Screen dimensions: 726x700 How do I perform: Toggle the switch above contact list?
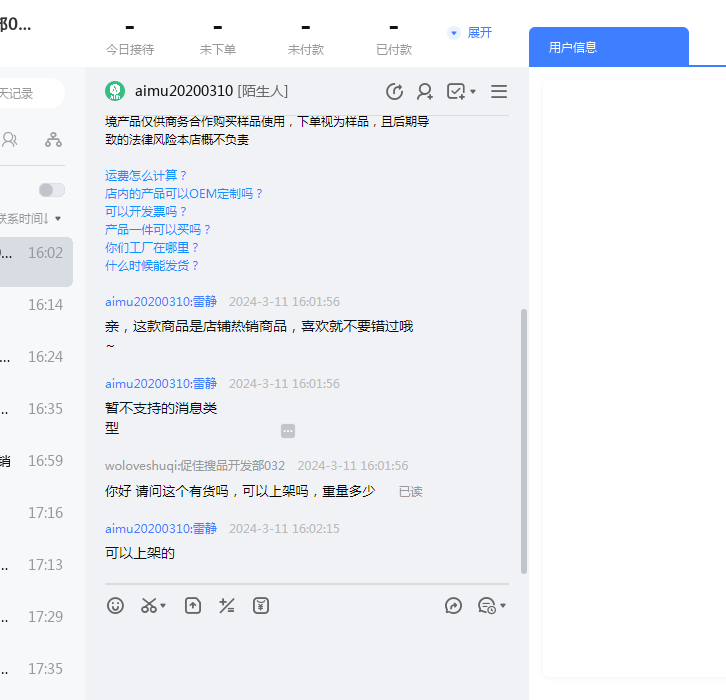(x=52, y=190)
